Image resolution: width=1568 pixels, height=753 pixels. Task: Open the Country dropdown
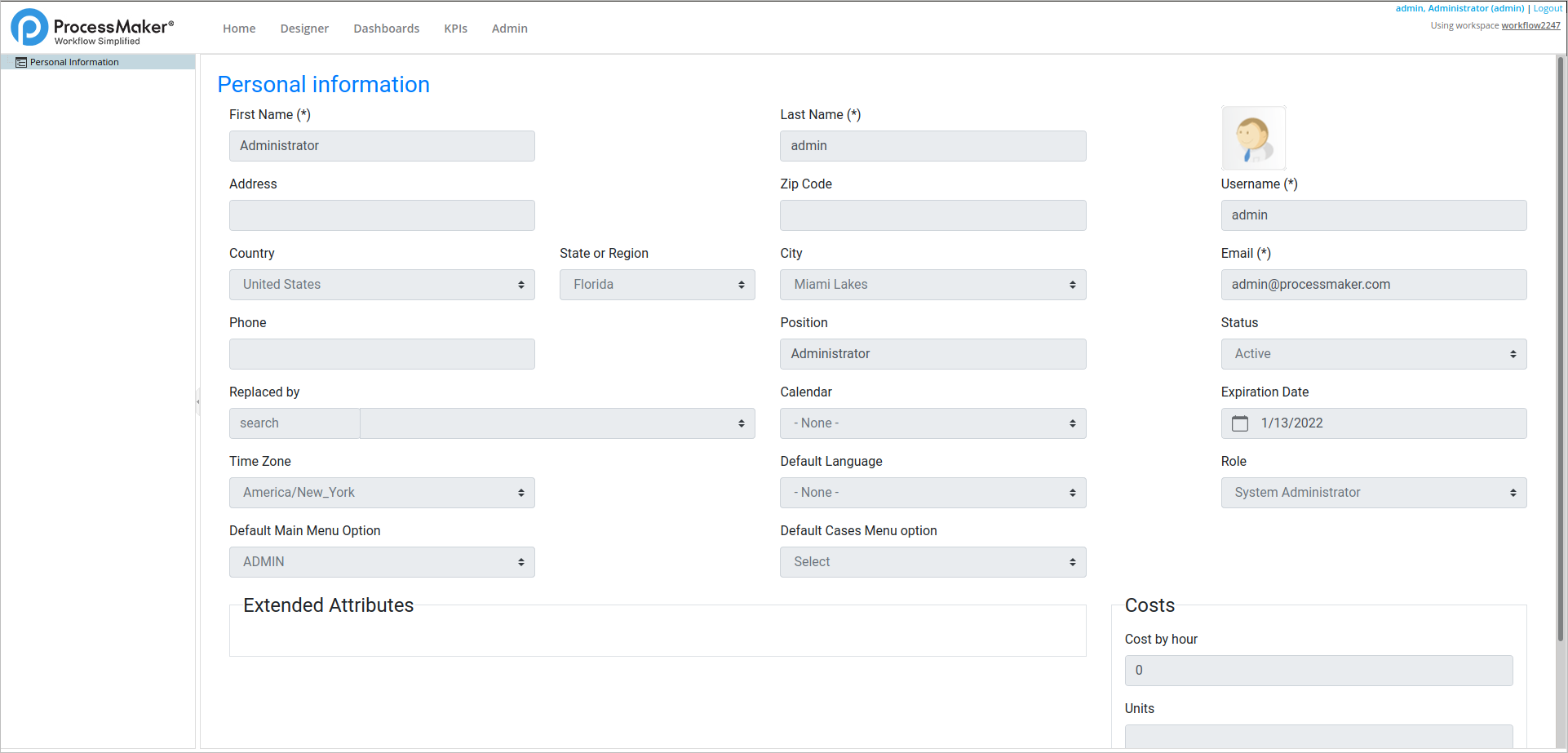[381, 285]
